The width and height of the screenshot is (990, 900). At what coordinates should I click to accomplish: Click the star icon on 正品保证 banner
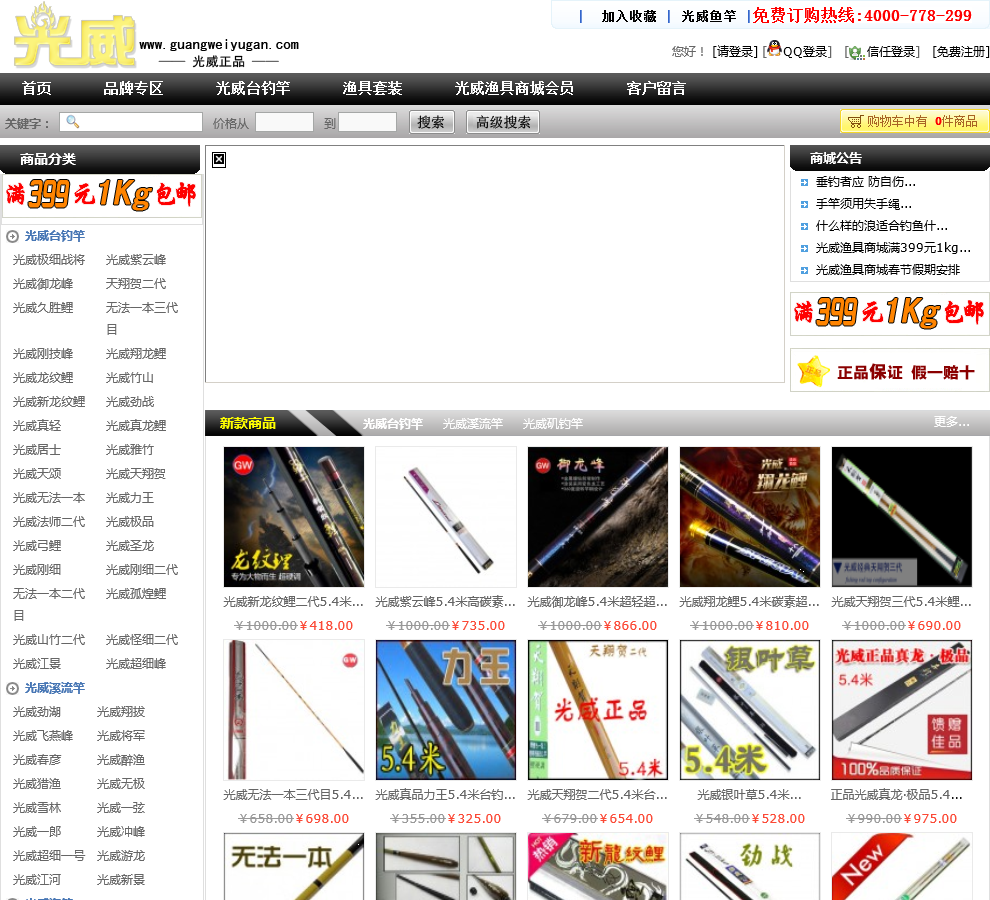[x=813, y=371]
